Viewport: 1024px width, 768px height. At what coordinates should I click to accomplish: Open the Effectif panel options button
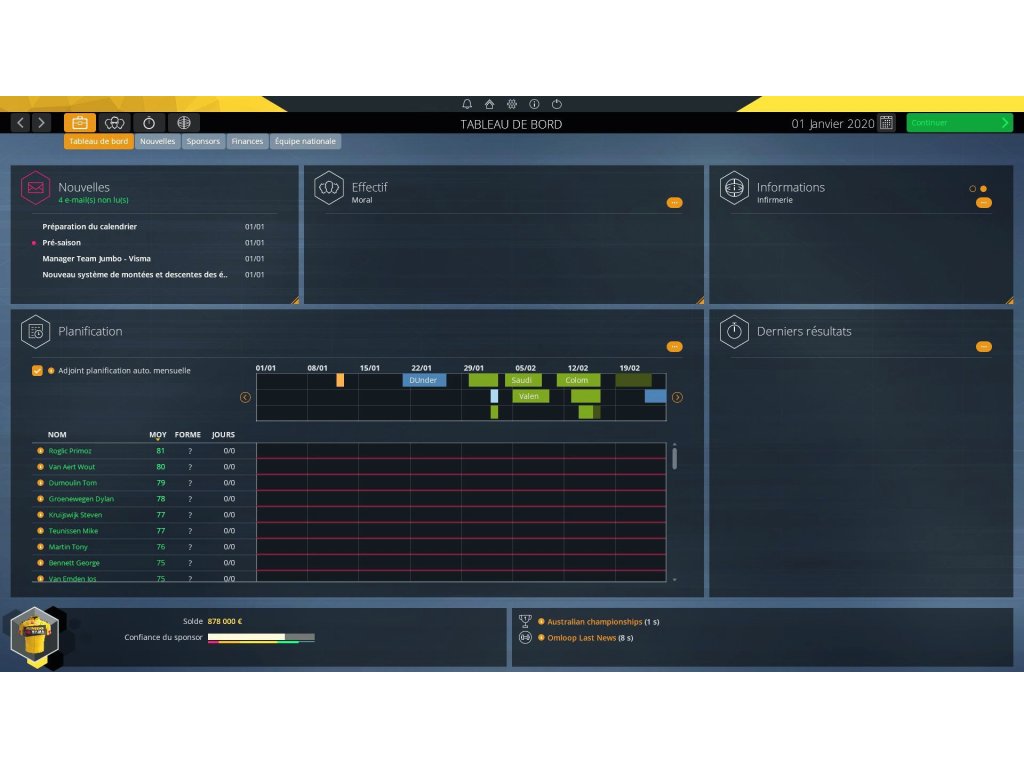click(x=675, y=202)
